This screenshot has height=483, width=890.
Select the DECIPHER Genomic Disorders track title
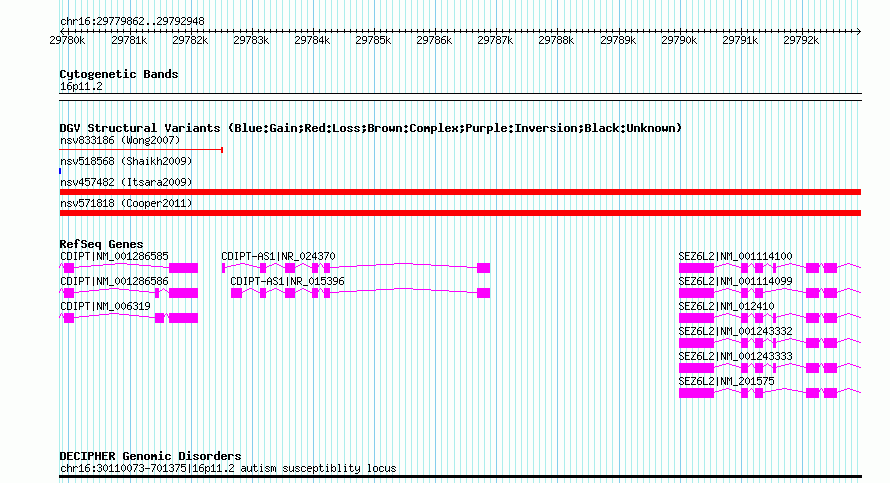pos(150,456)
